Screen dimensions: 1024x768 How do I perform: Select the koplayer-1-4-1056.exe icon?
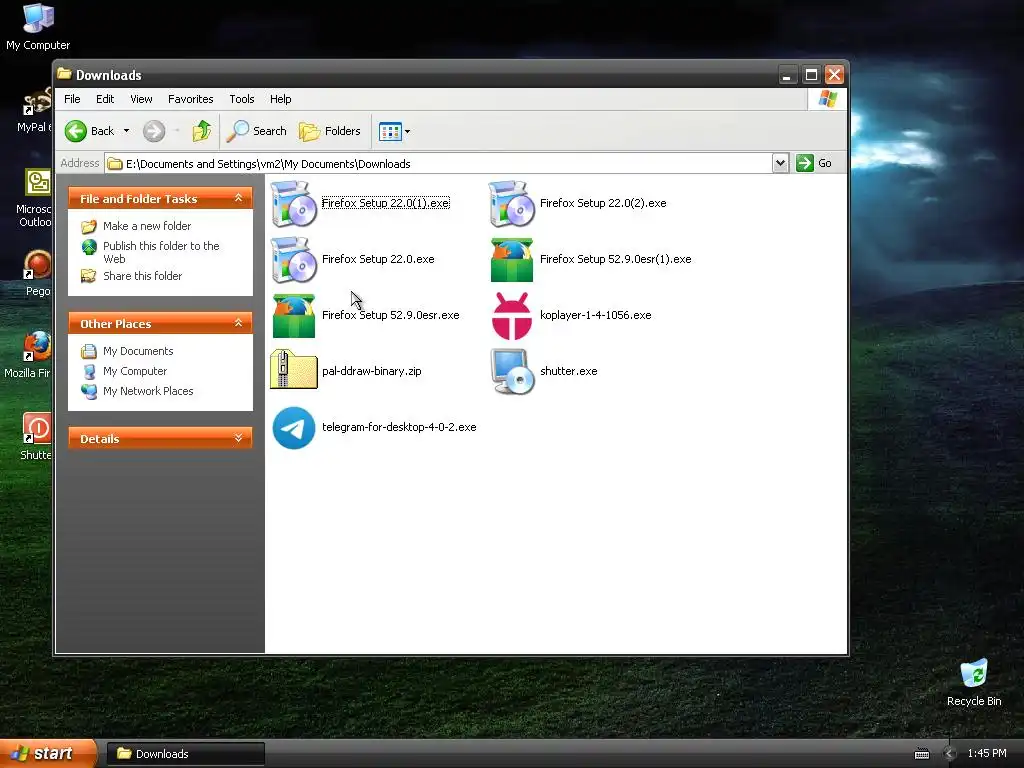click(511, 316)
